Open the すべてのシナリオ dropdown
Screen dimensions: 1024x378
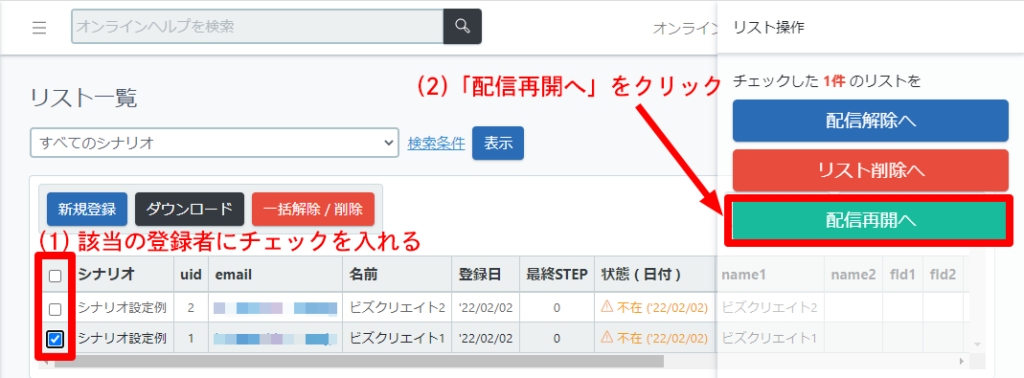tap(214, 142)
